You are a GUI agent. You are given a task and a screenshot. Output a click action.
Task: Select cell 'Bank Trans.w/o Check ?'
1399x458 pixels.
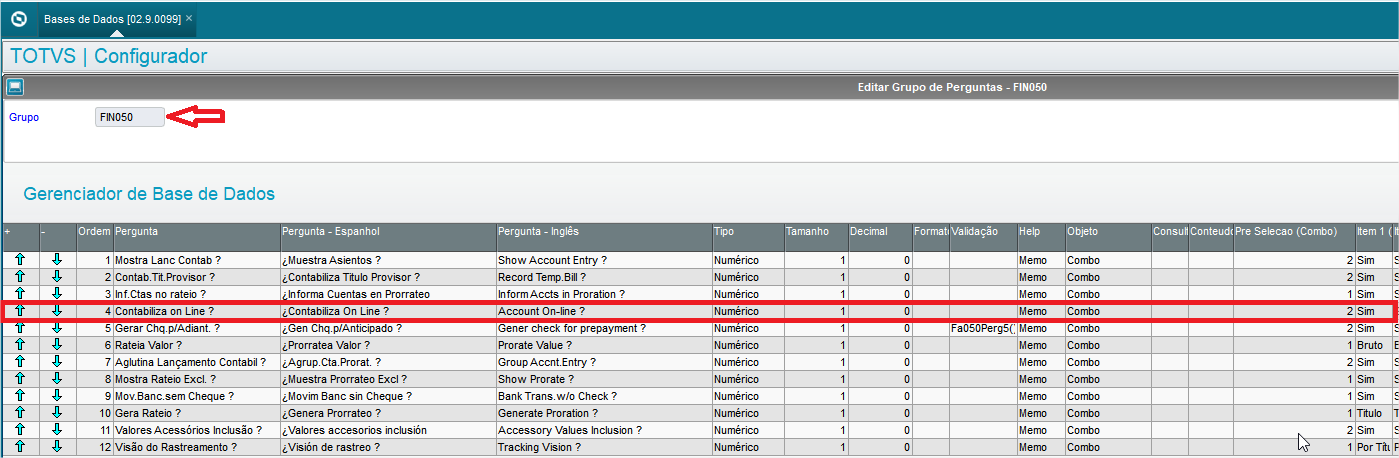604,396
